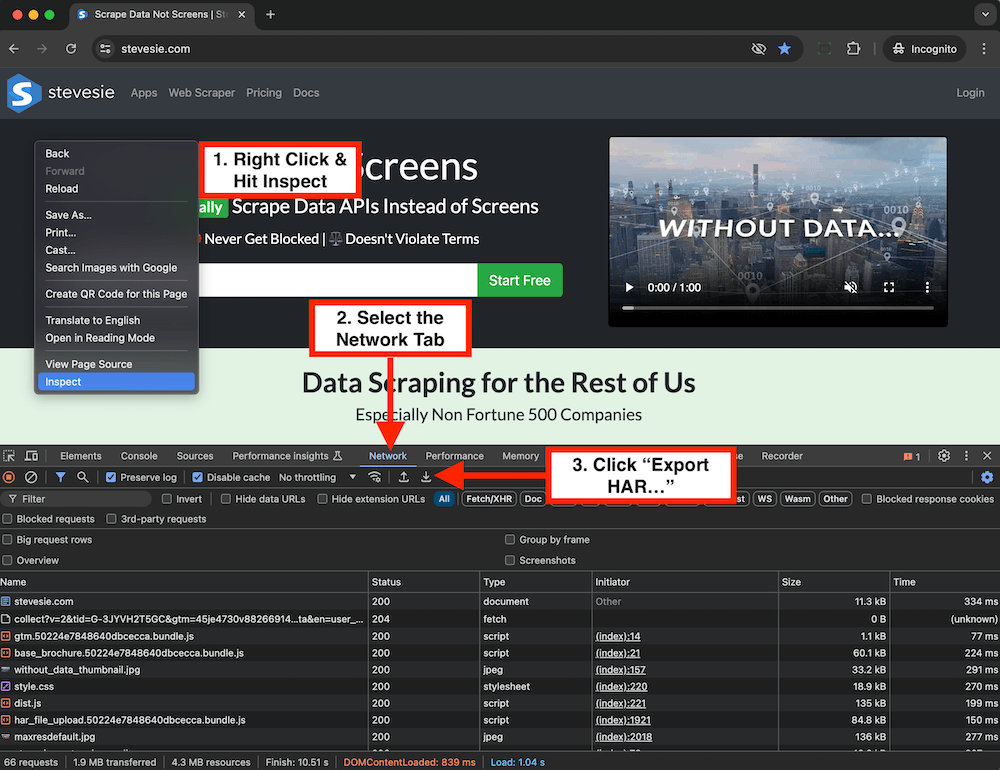Viewport: 1000px width, 770px height.
Task: Open the Web Scraper nav link
Action: (202, 93)
